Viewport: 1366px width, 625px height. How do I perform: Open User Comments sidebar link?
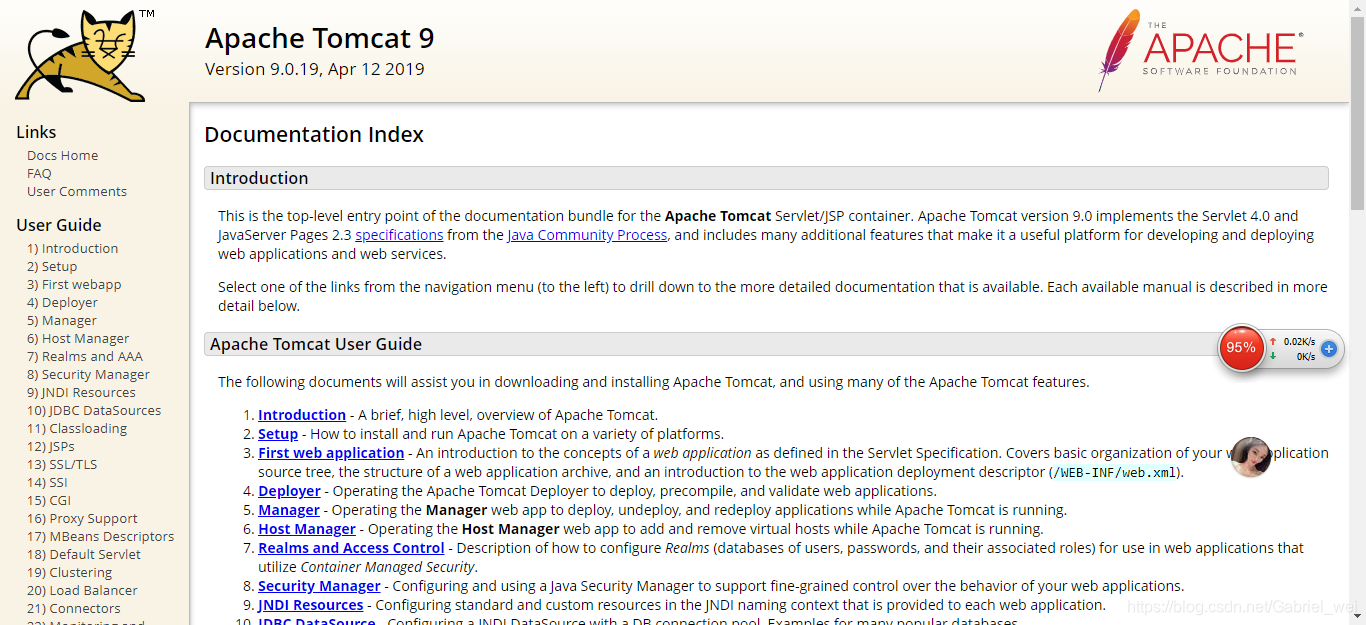77,191
